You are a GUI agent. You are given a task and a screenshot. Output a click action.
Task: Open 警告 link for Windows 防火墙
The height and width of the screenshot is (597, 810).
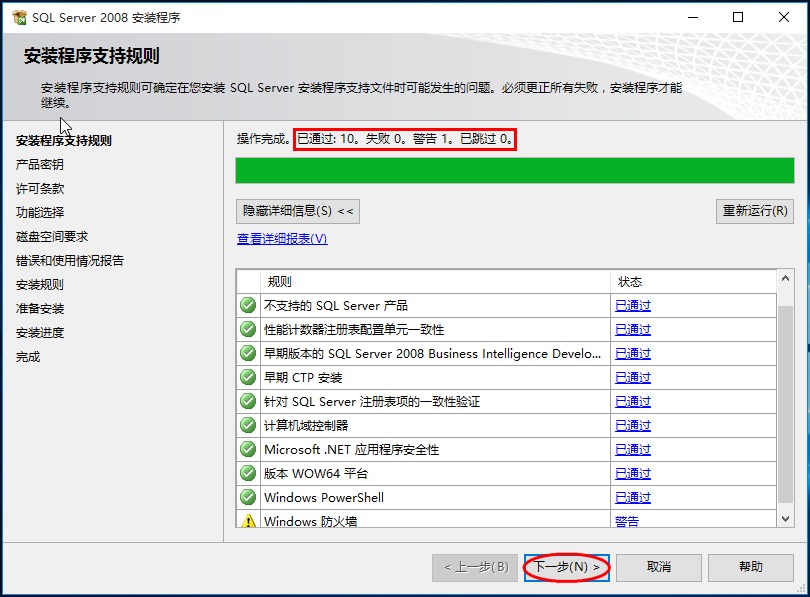pos(627,521)
